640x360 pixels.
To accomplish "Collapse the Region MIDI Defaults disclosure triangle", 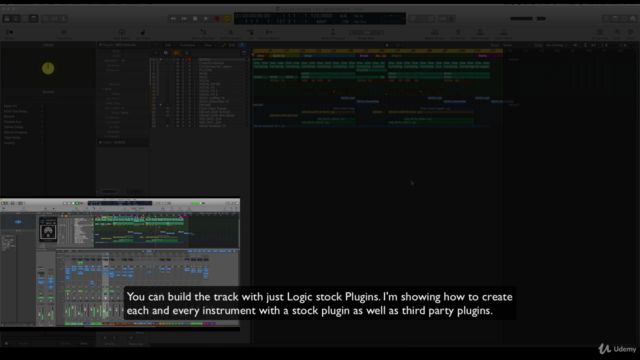I will [100, 45].
